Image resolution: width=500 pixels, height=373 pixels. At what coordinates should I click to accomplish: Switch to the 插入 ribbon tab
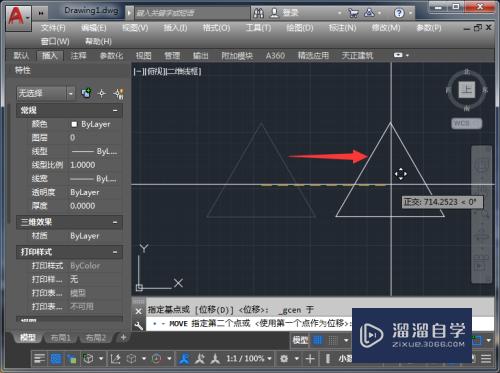coord(50,56)
